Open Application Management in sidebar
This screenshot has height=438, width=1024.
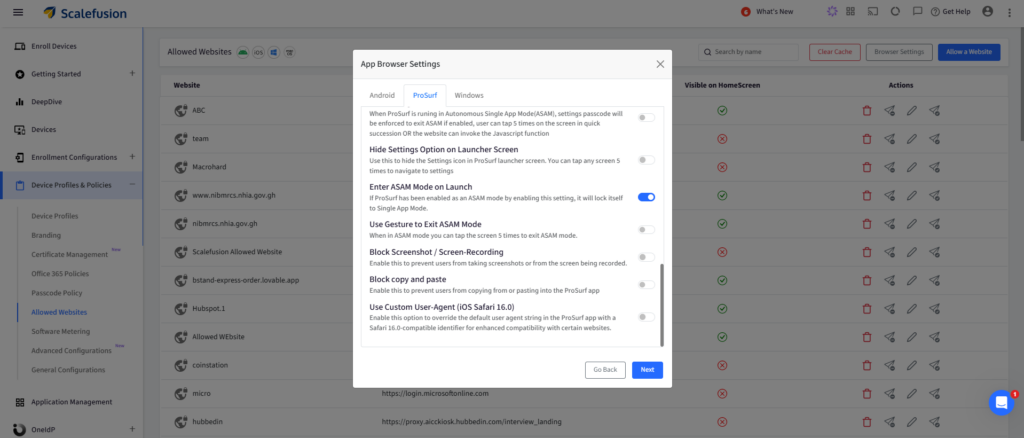[x=72, y=401]
